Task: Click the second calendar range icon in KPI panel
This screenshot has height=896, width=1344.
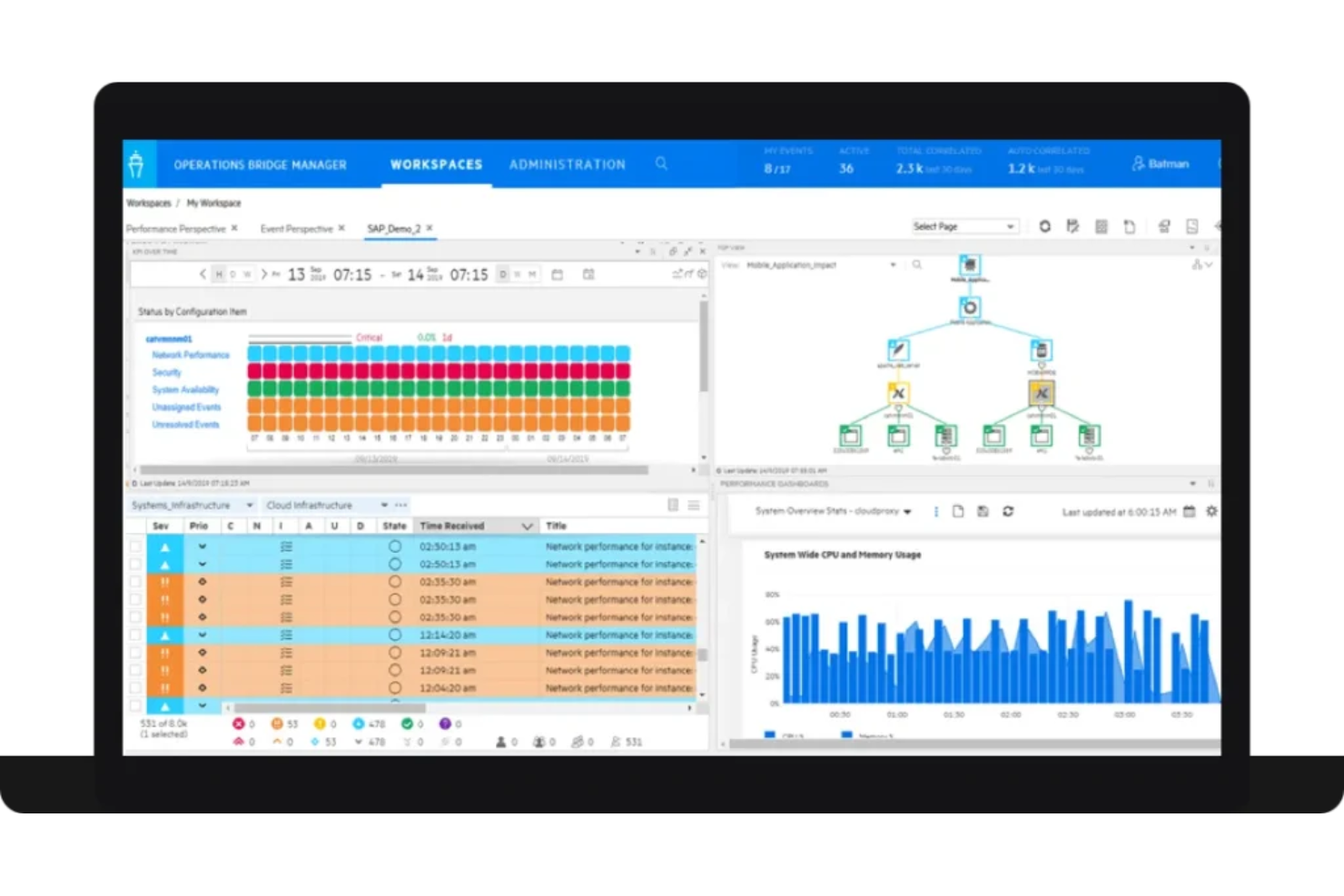Action: (x=588, y=274)
